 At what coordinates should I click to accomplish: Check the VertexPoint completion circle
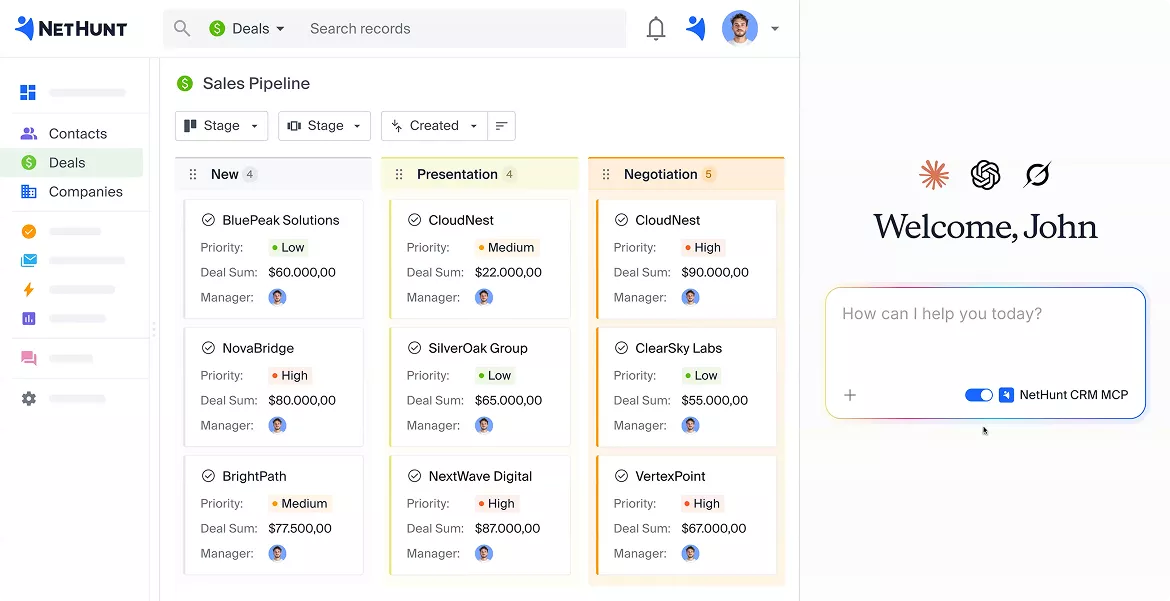point(621,476)
